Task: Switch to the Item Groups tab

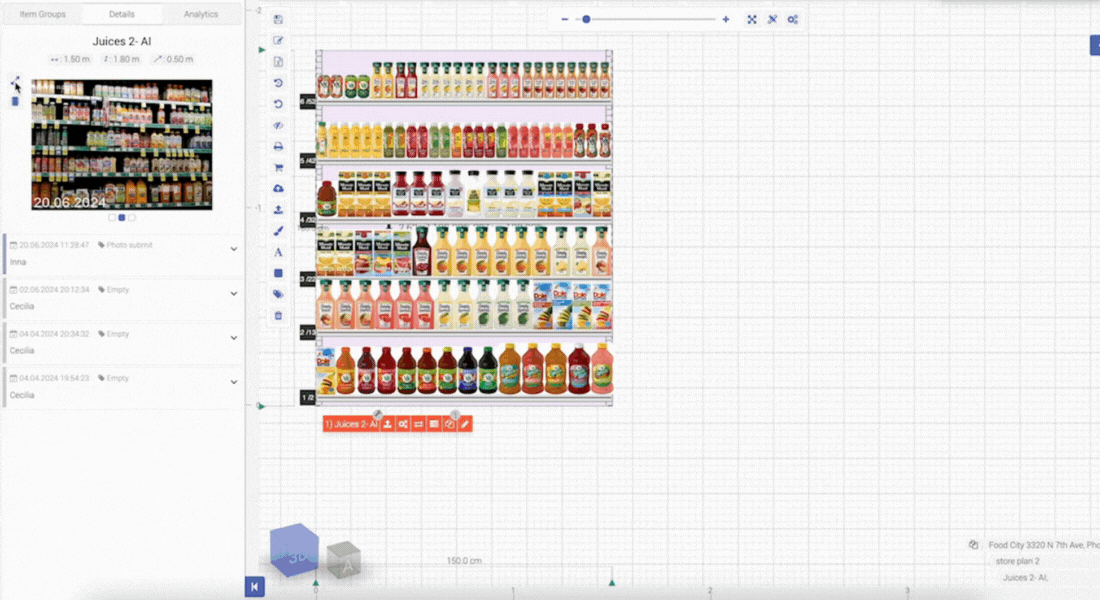Action: [43, 14]
